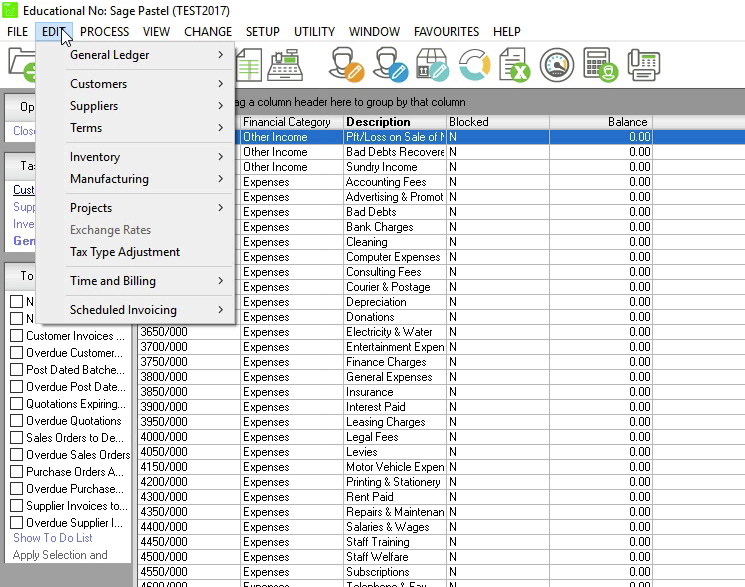Open the PROCESS menu
Viewport: 745px width, 587px height.
(x=104, y=32)
